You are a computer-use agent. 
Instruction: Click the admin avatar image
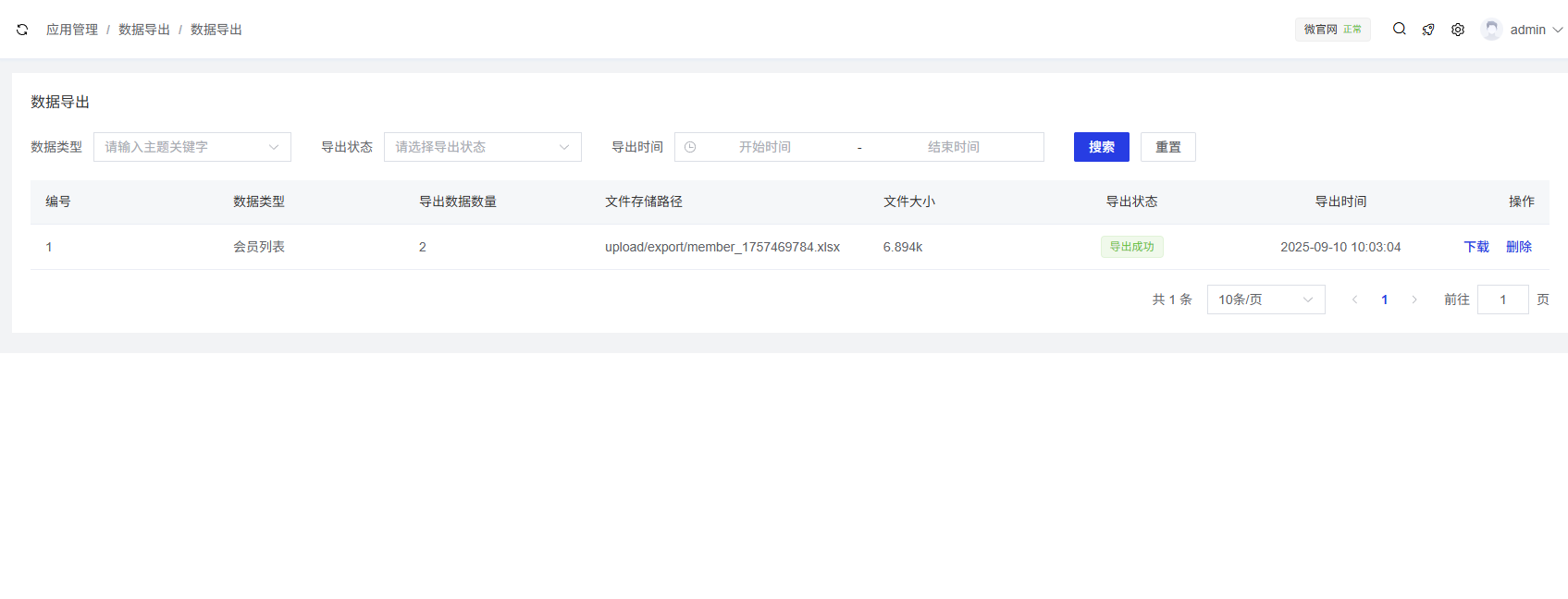(1491, 30)
